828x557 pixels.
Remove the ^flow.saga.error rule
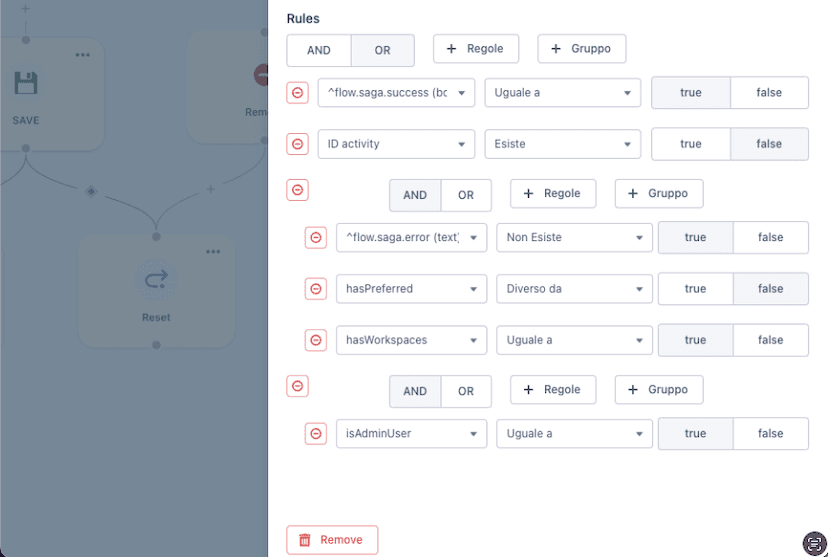tap(316, 238)
